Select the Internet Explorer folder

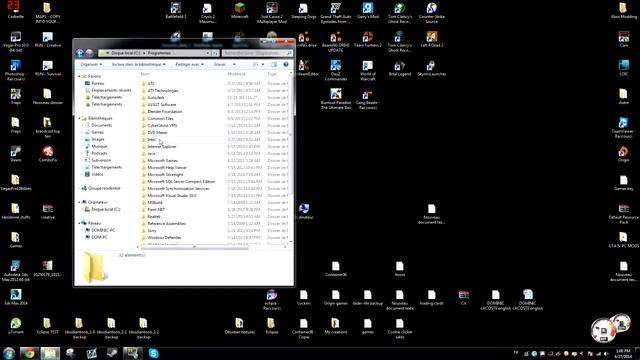[162, 147]
